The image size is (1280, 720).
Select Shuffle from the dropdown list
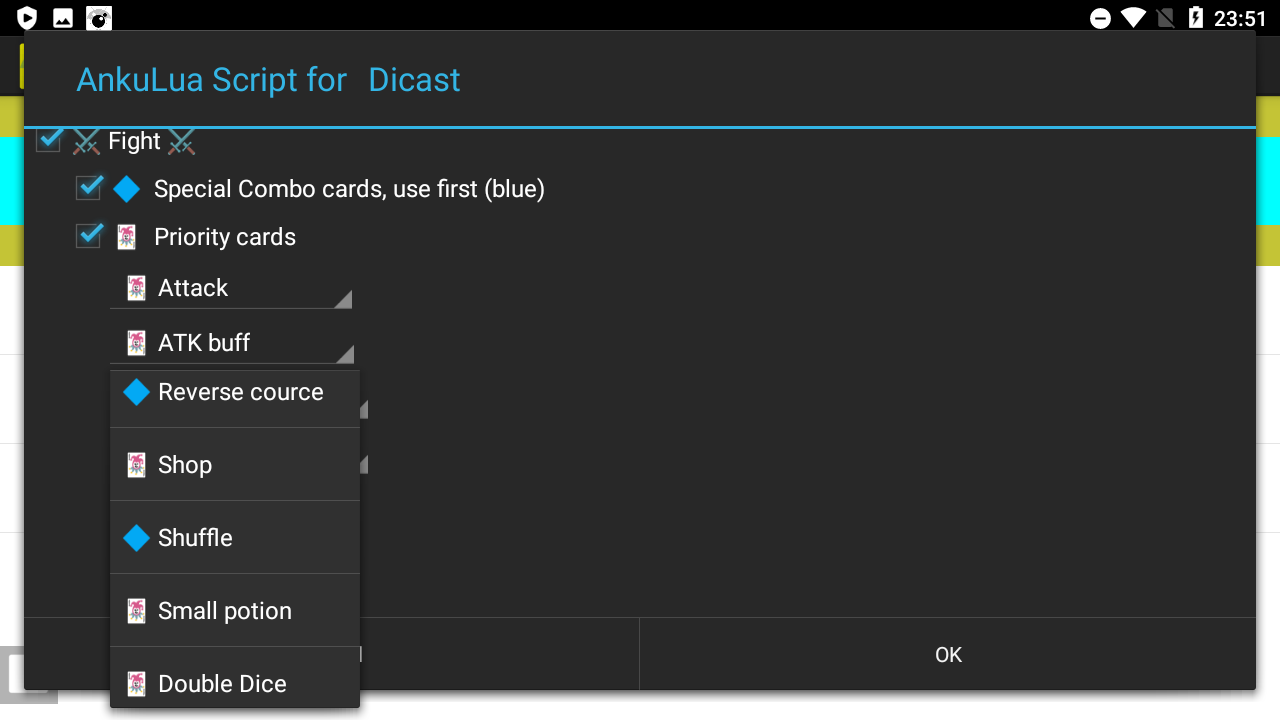tap(234, 538)
